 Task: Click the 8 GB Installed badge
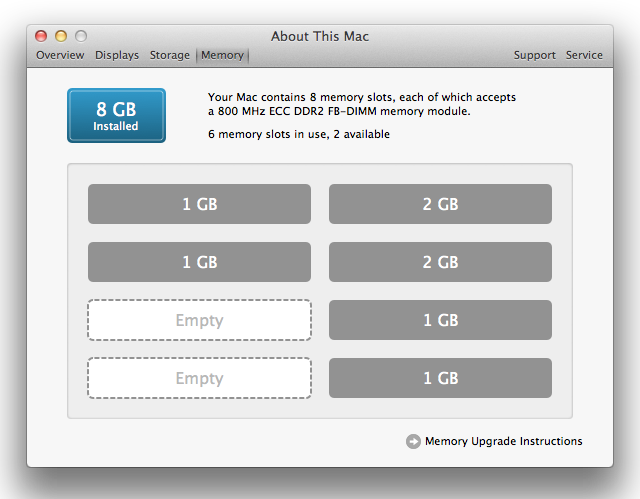(116, 115)
